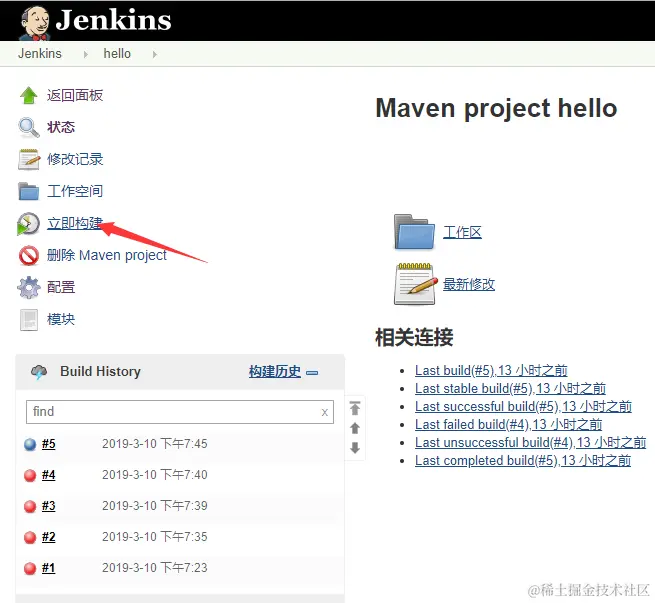This screenshot has height=603, width=655.
Task: Collapse build history with the minus icon
Action: [312, 372]
